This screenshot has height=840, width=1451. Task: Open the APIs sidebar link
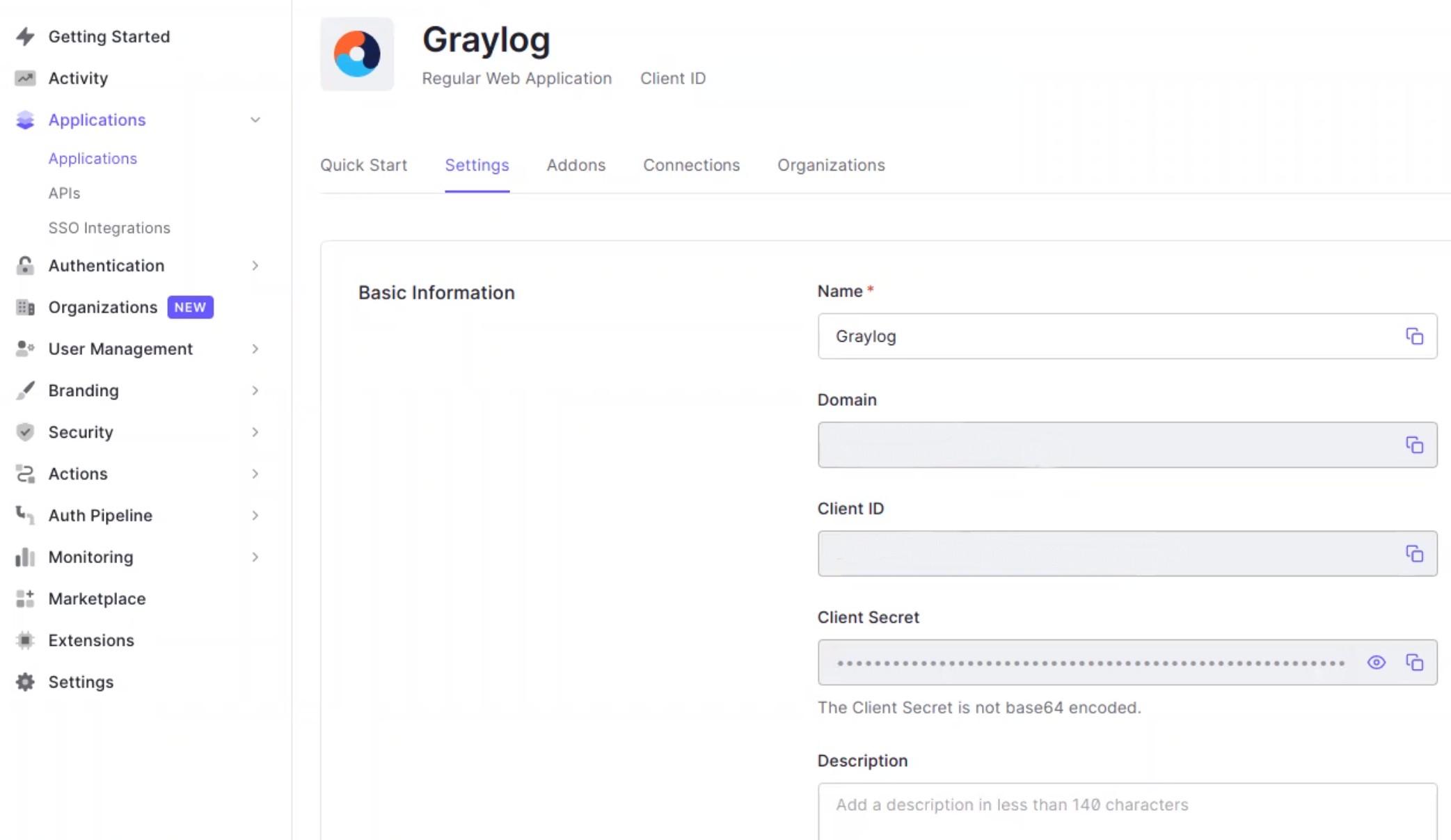click(64, 193)
